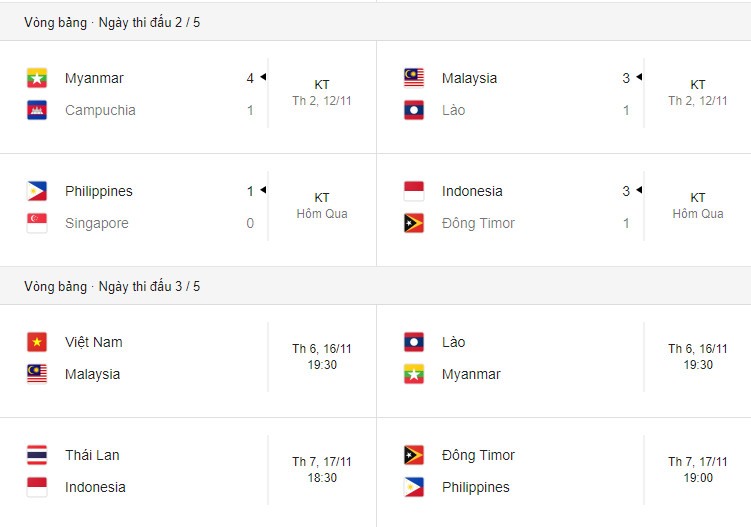Click Th 7, 17/11 19:00 kickoff time
Screen dimensions: 751x527
(x=698, y=470)
